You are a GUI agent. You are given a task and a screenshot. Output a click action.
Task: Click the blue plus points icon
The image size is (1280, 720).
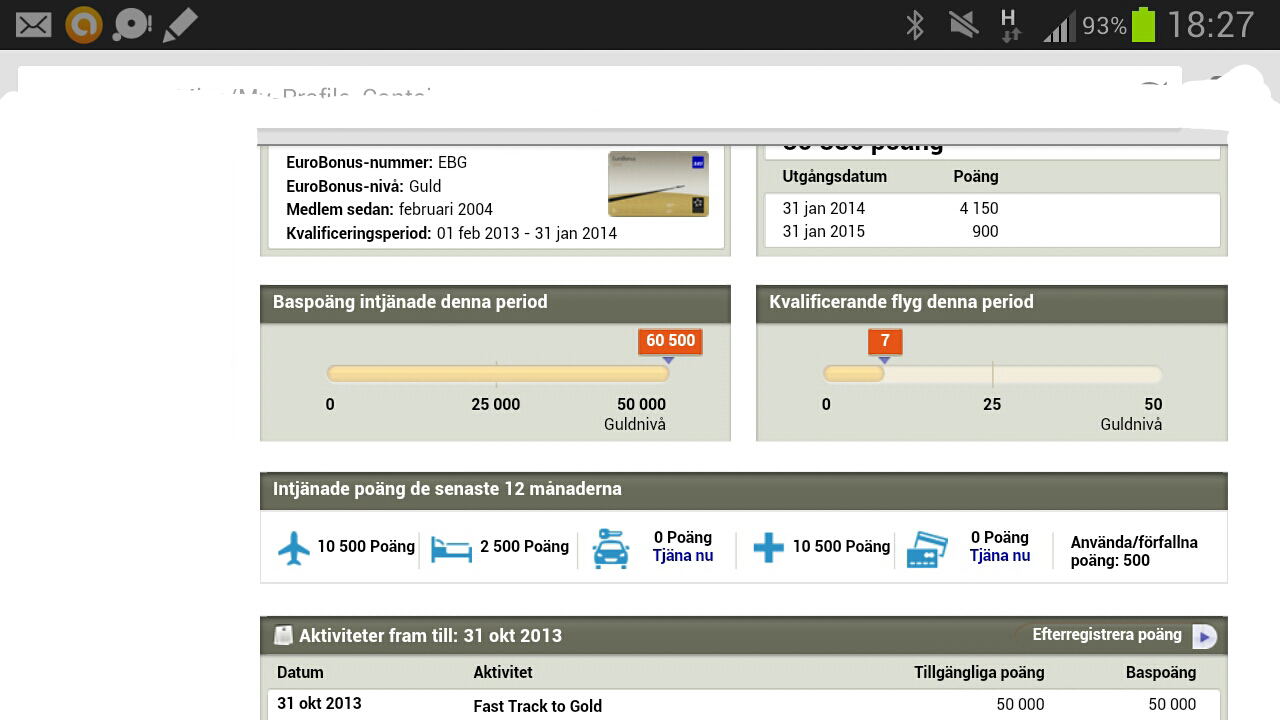[x=768, y=548]
